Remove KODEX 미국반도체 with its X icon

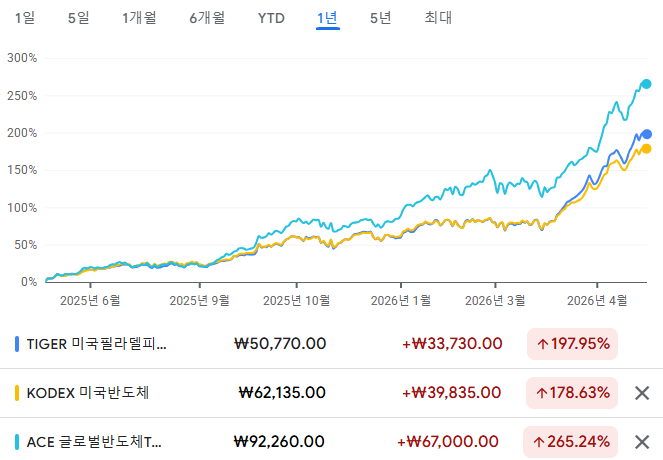pyautogui.click(x=642, y=393)
